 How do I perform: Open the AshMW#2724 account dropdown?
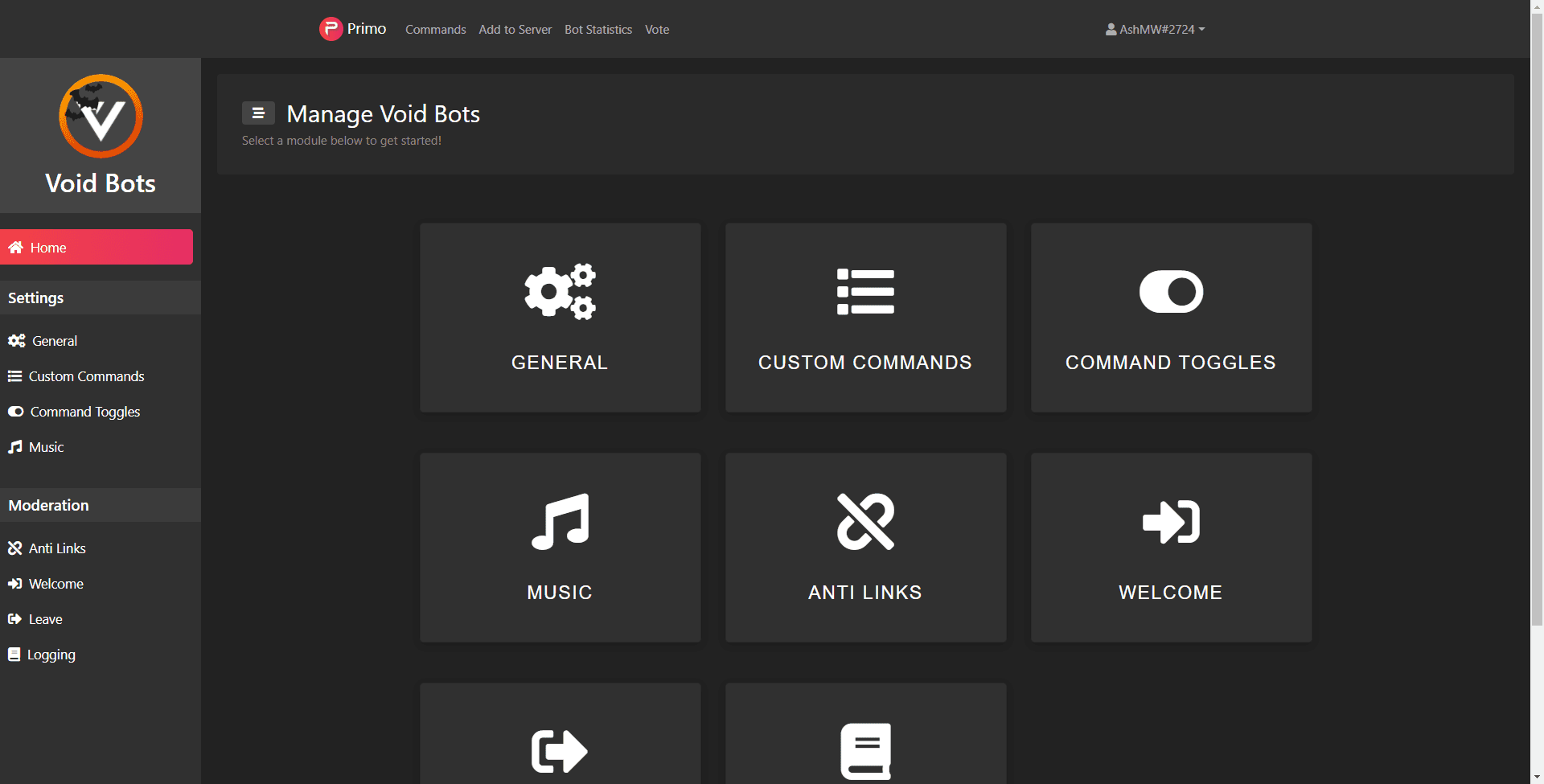[1156, 29]
